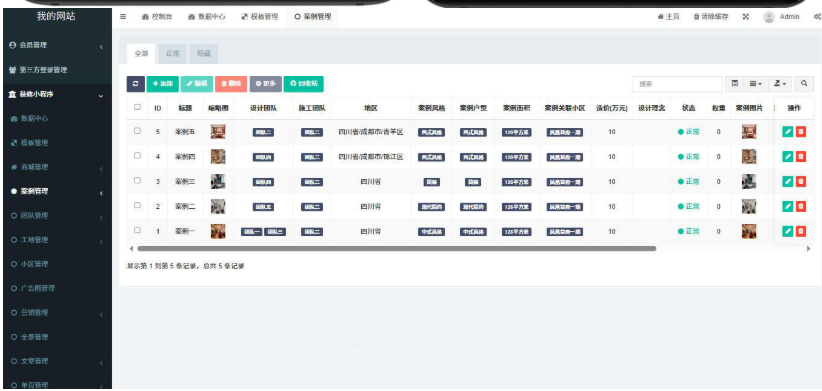Screen dimensions: 822x391
Task: Open the export data dropdown
Action: click(780, 84)
